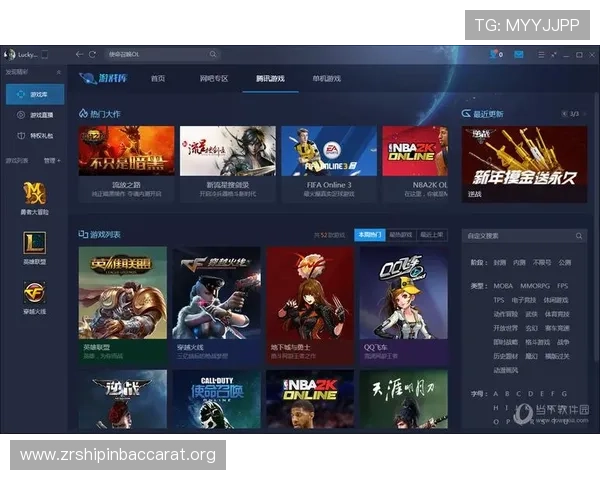
Task: Open the mail envelope icon in title bar
Action: pos(519,54)
